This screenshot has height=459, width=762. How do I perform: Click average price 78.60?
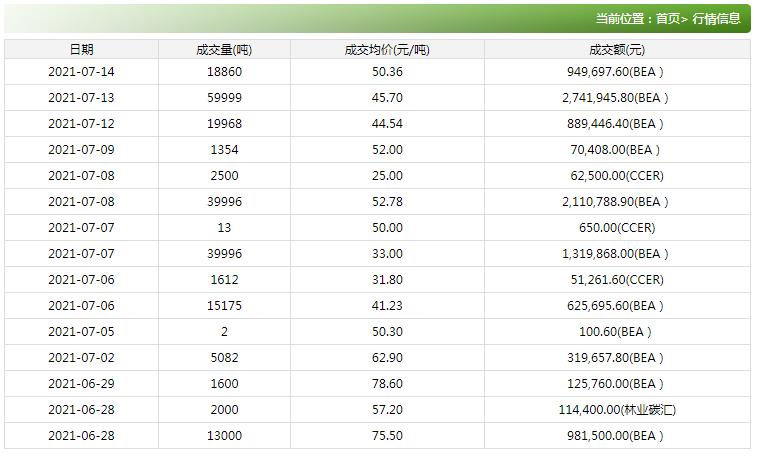point(387,384)
